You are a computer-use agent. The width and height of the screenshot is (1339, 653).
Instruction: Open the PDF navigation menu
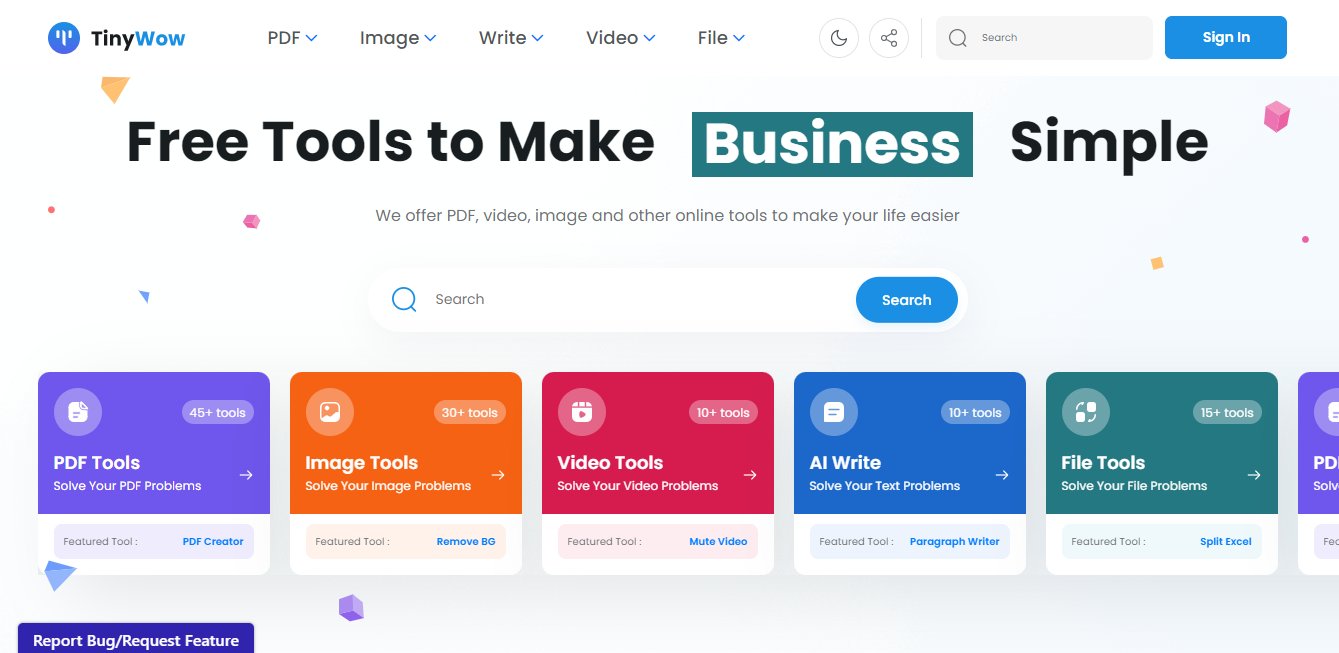[x=292, y=38]
